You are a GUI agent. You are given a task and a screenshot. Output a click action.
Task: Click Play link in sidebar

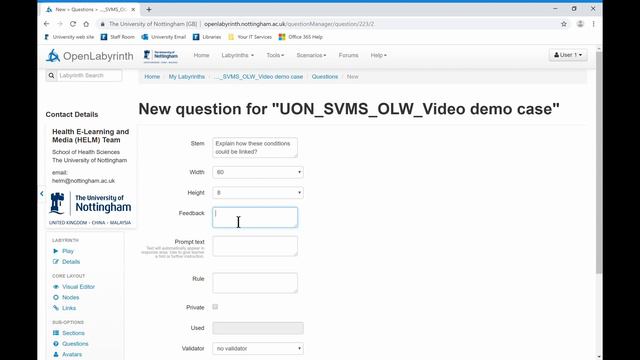point(68,251)
